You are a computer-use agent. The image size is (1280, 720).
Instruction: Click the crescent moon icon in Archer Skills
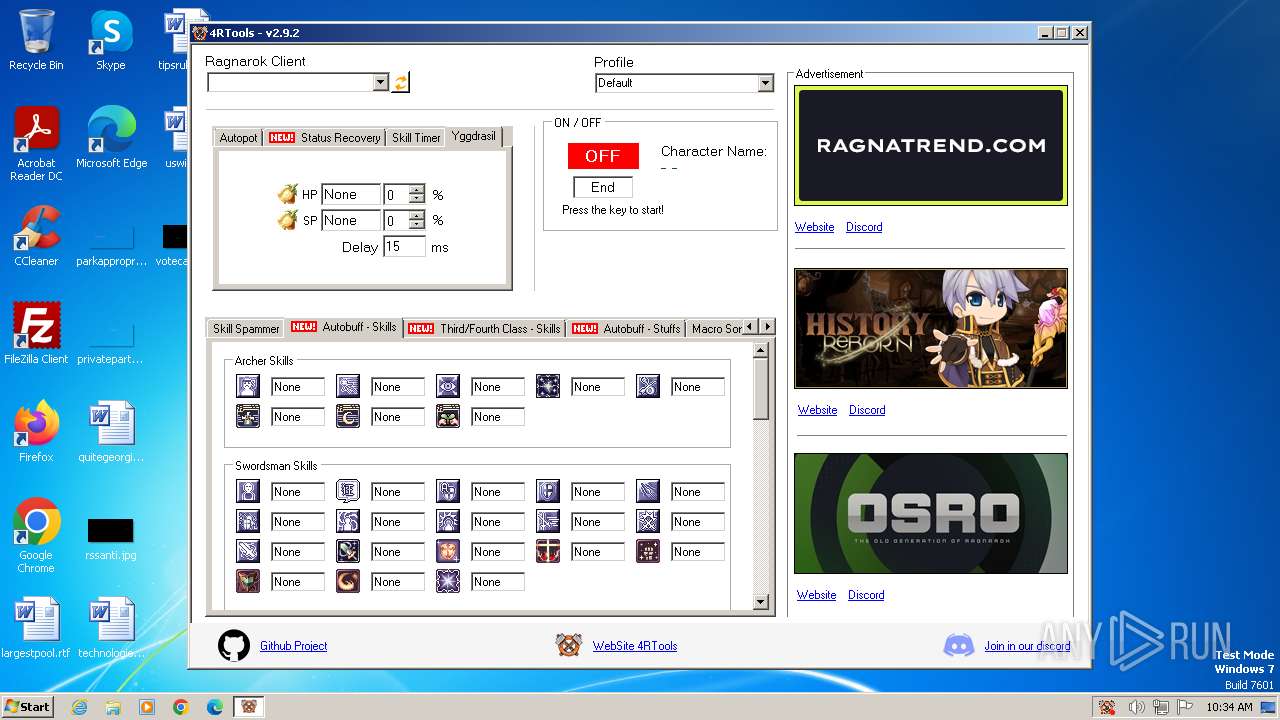348,416
